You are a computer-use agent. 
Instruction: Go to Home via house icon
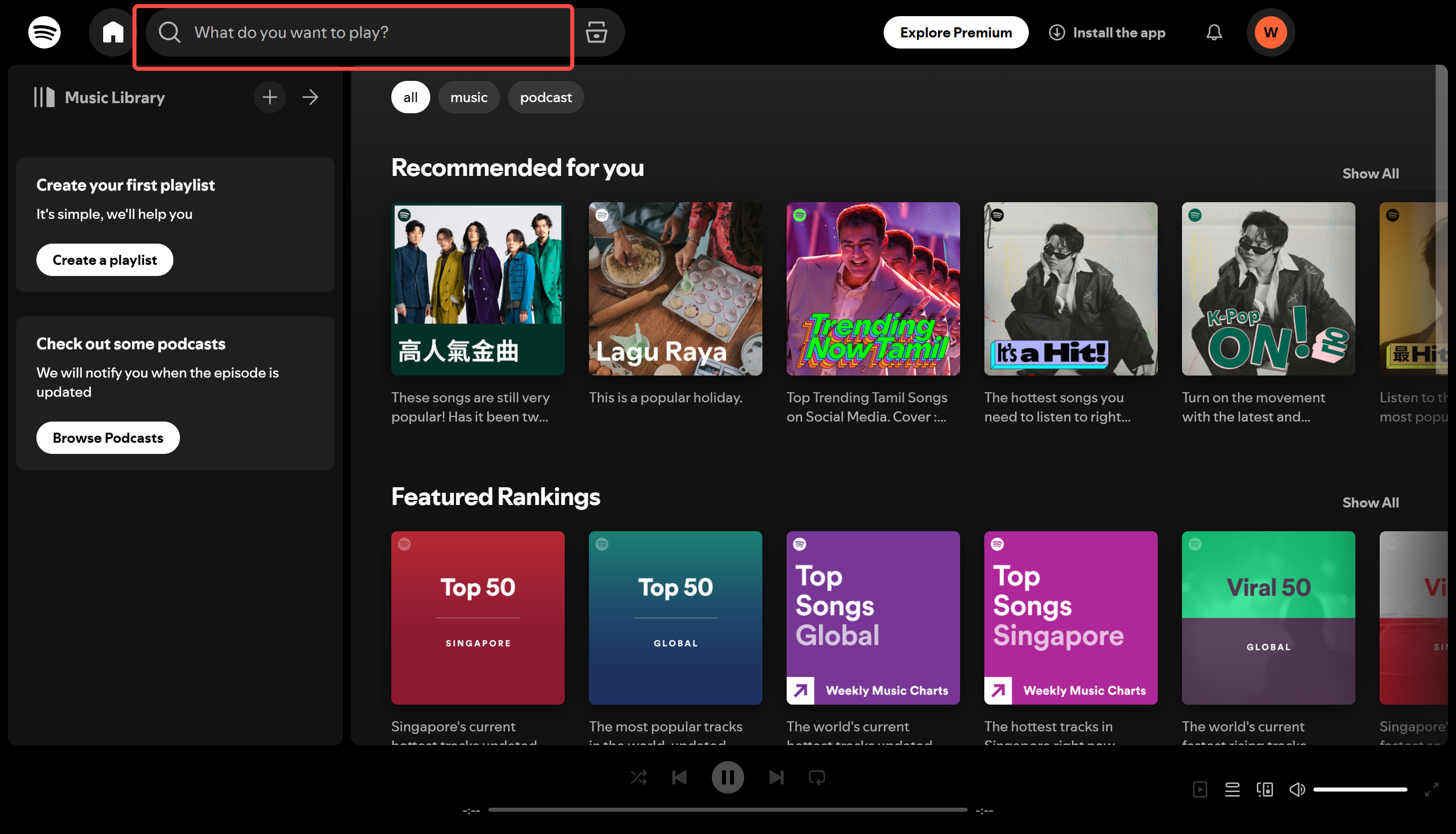(113, 32)
